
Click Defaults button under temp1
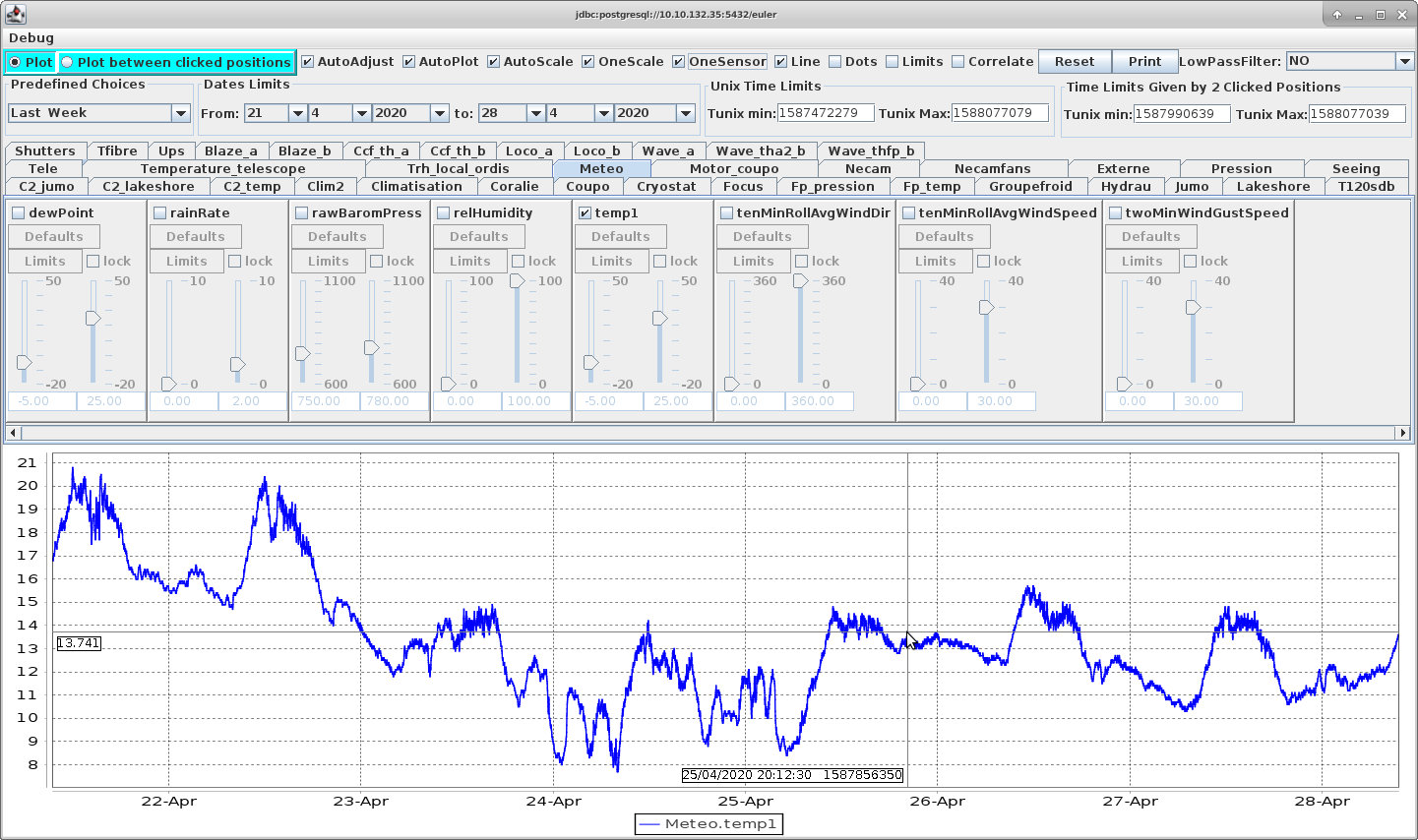pos(620,237)
